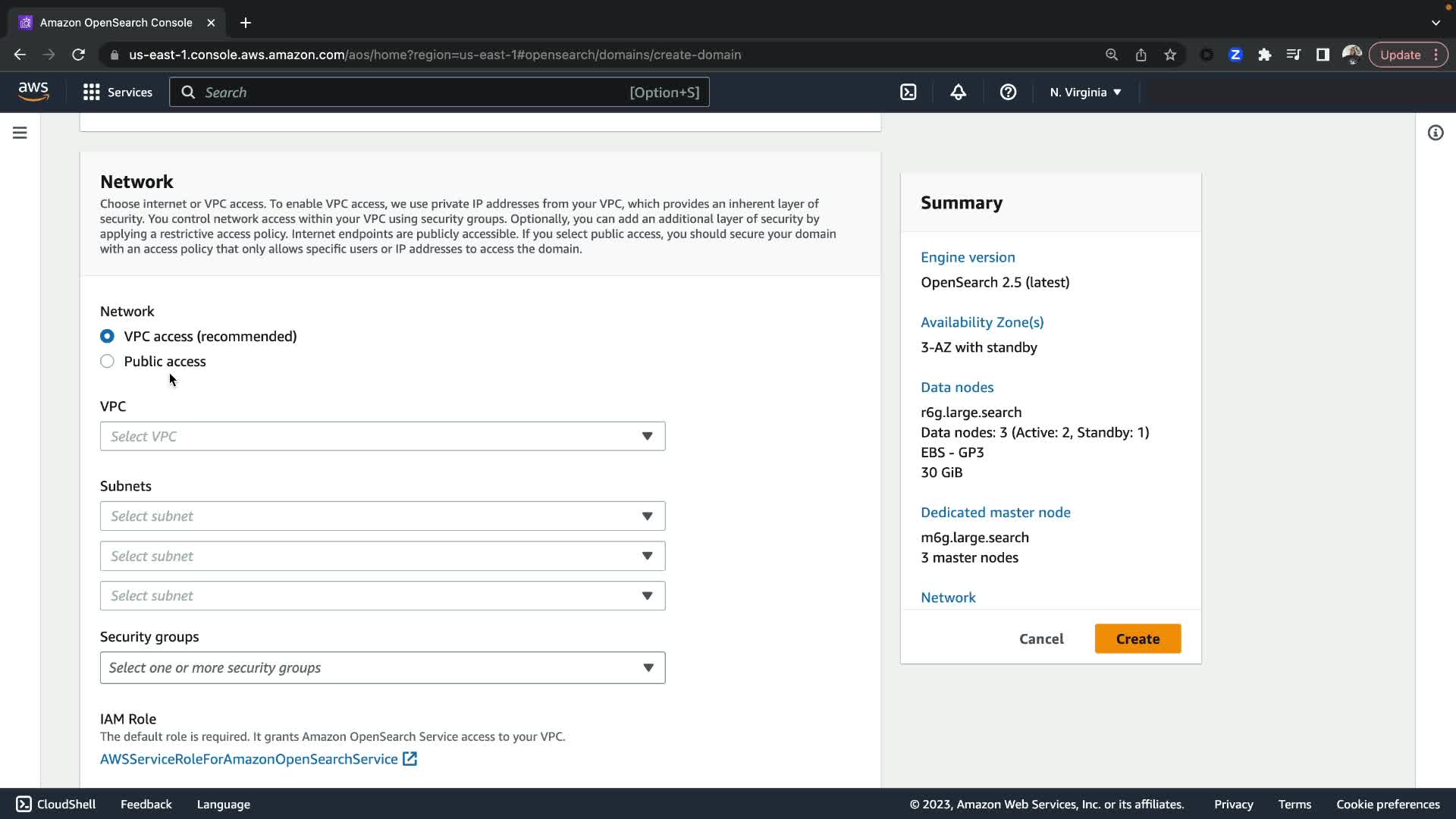The width and height of the screenshot is (1456, 819).
Task: Click the CloudShell icon in the footer
Action: (x=24, y=804)
